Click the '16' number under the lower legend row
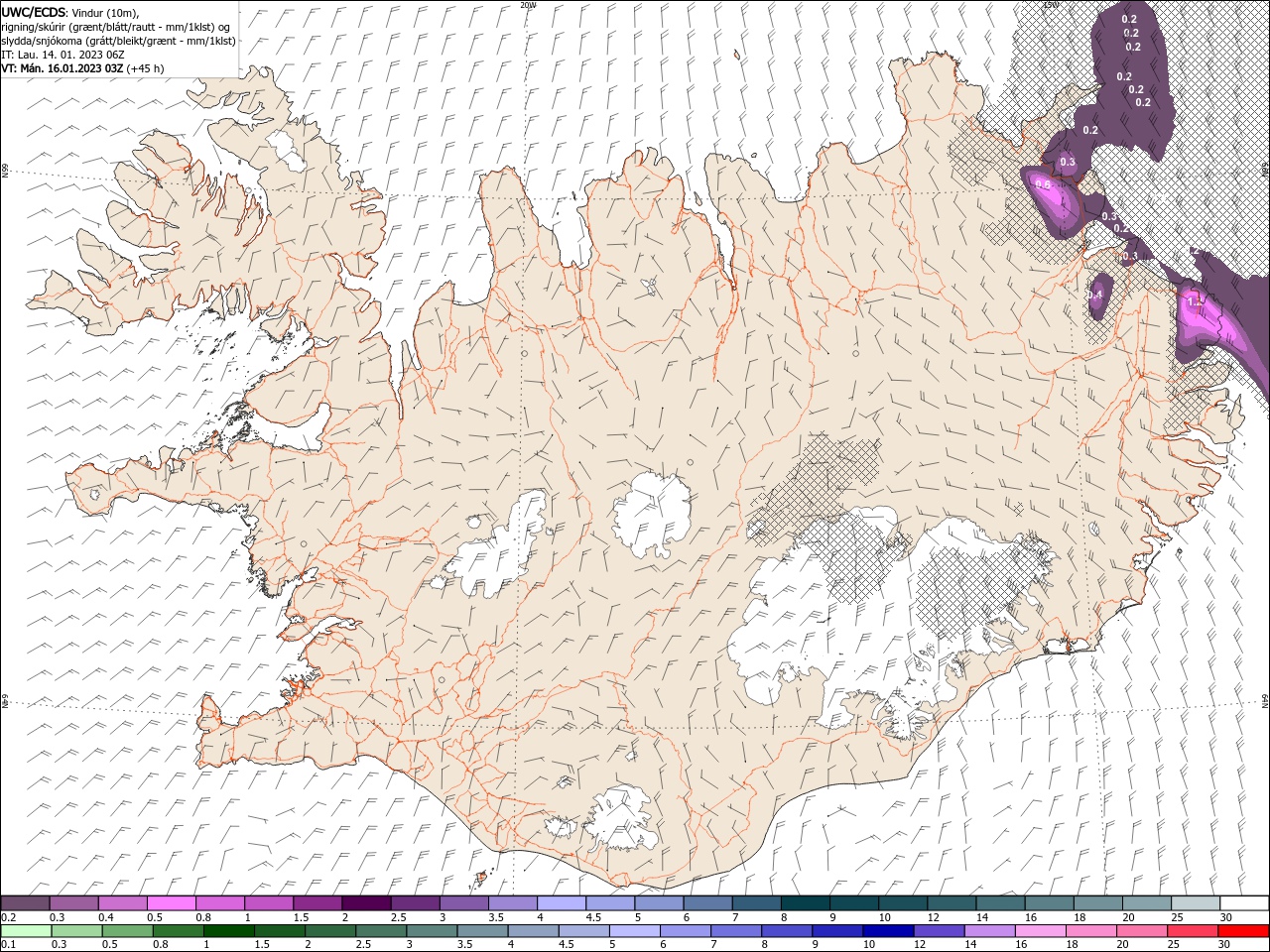Viewport: 1270px width, 952px height. [x=1020, y=944]
